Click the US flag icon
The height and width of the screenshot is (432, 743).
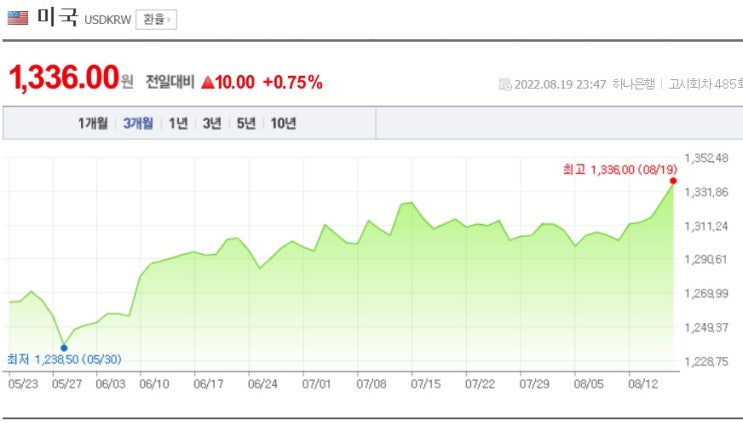[18, 18]
